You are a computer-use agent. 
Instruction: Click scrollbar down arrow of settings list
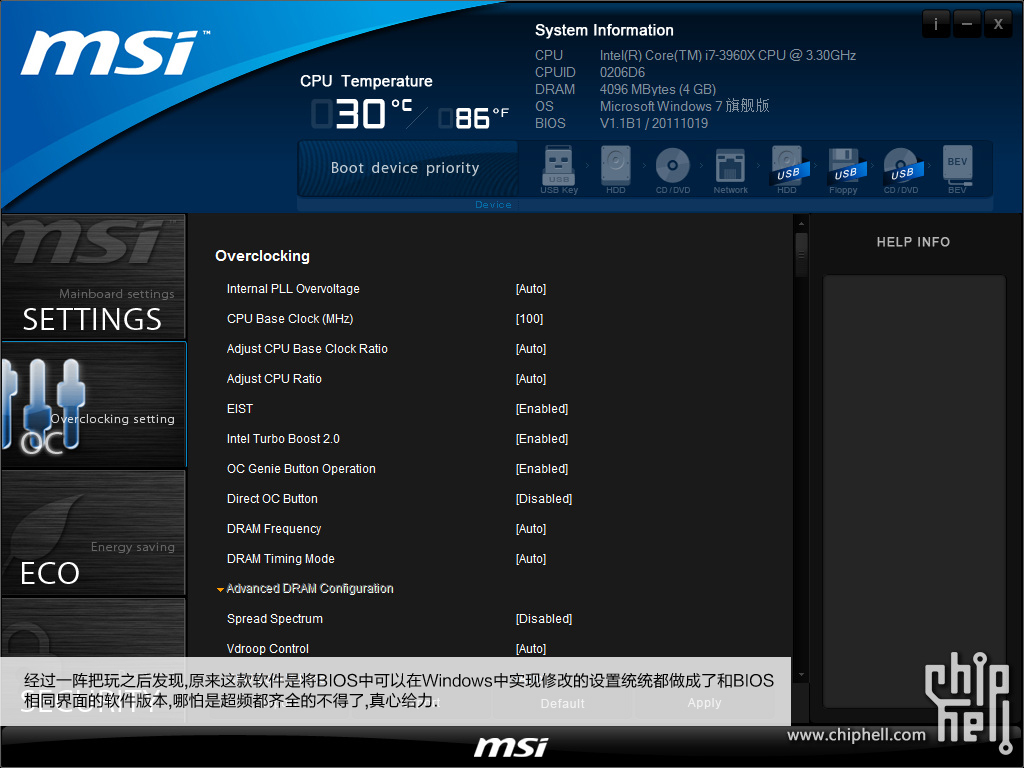[801, 675]
